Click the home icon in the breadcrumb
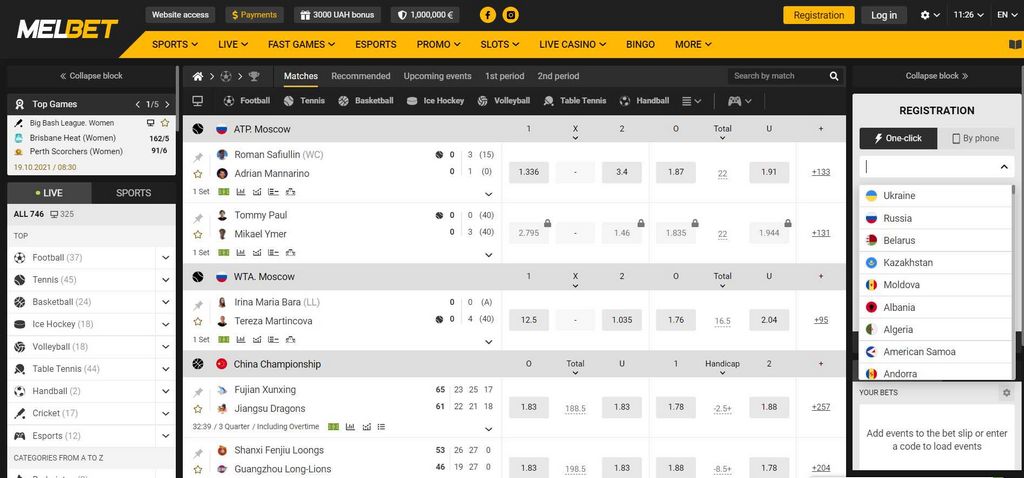This screenshot has height=478, width=1024. (x=198, y=76)
